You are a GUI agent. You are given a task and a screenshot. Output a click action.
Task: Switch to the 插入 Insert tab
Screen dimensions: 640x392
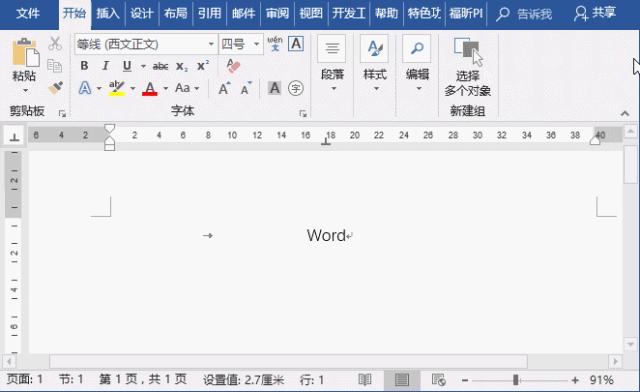tap(108, 13)
